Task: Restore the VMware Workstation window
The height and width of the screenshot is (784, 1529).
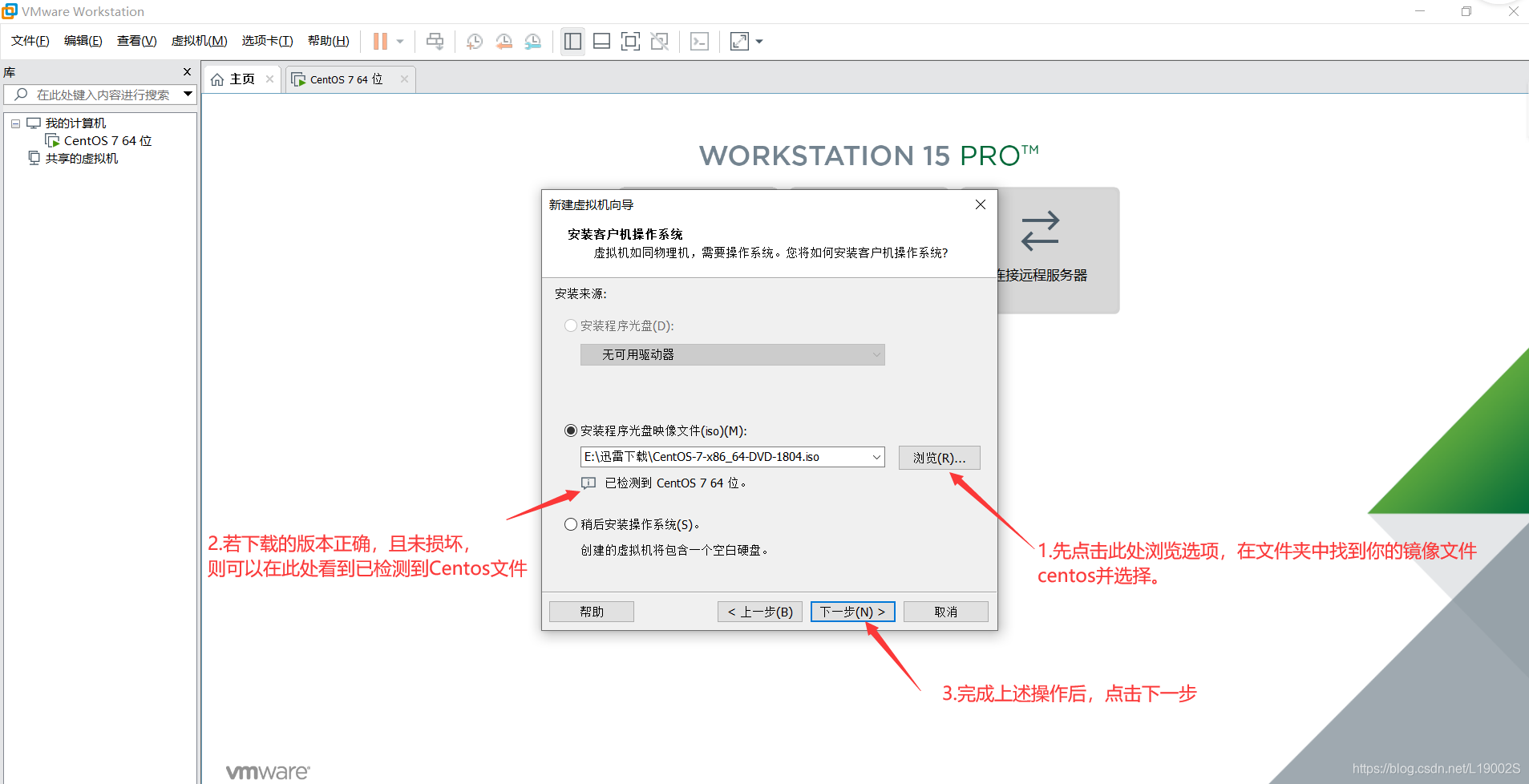Action: pyautogui.click(x=1466, y=11)
